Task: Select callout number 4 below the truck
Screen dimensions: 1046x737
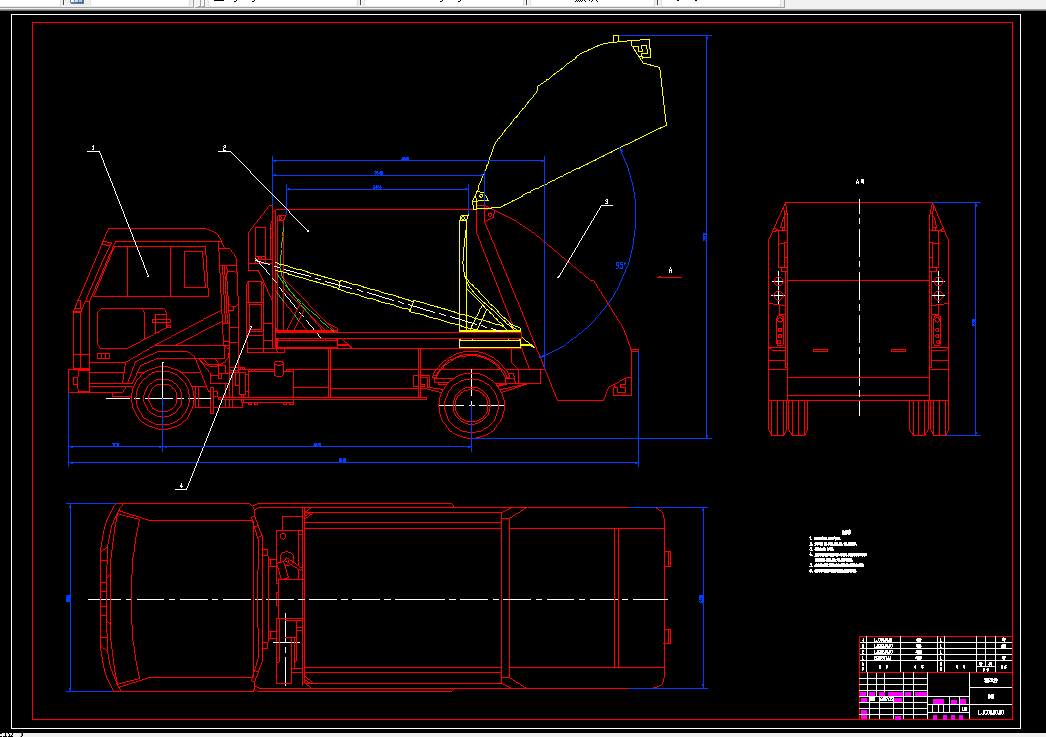Action: 181,486
